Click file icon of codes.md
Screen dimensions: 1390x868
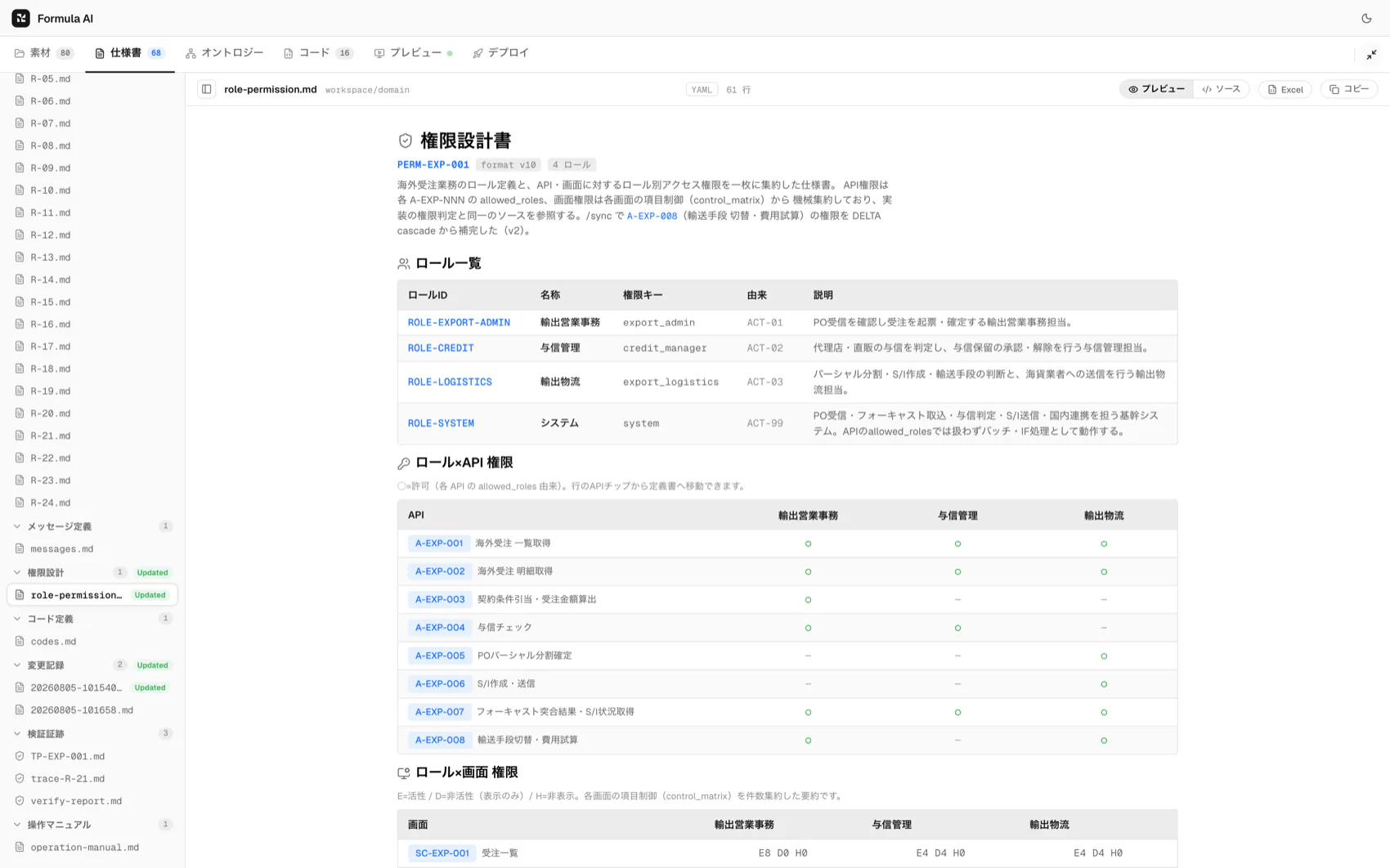pyautogui.click(x=20, y=642)
